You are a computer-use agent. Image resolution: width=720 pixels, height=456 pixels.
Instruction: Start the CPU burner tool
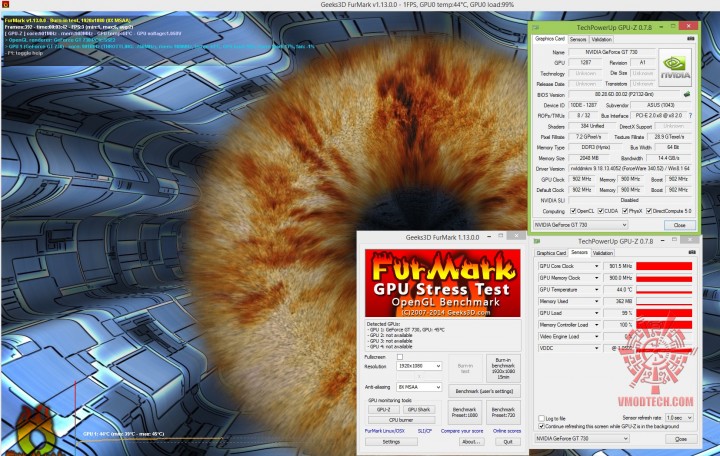click(401, 420)
